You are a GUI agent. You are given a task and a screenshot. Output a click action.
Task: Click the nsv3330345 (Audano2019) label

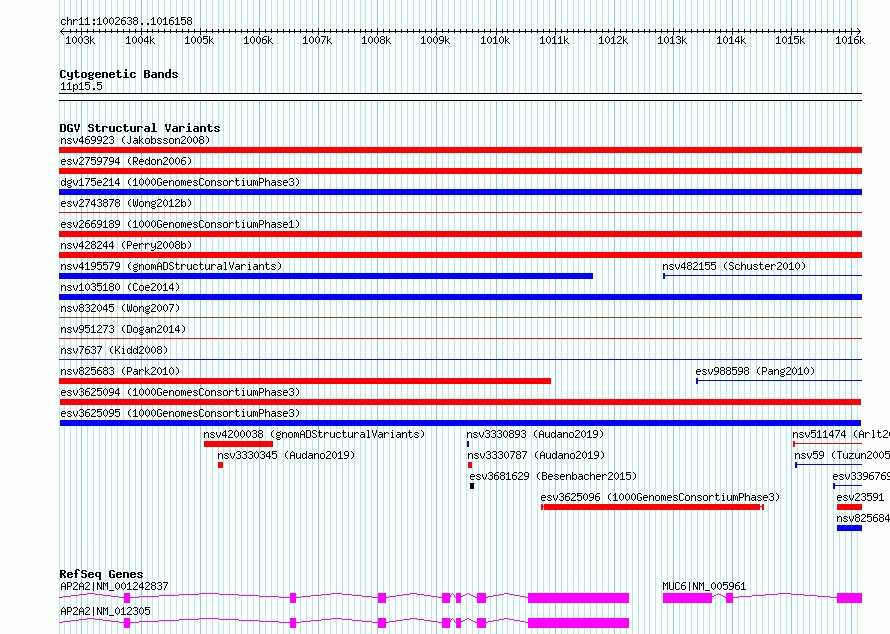[286, 455]
